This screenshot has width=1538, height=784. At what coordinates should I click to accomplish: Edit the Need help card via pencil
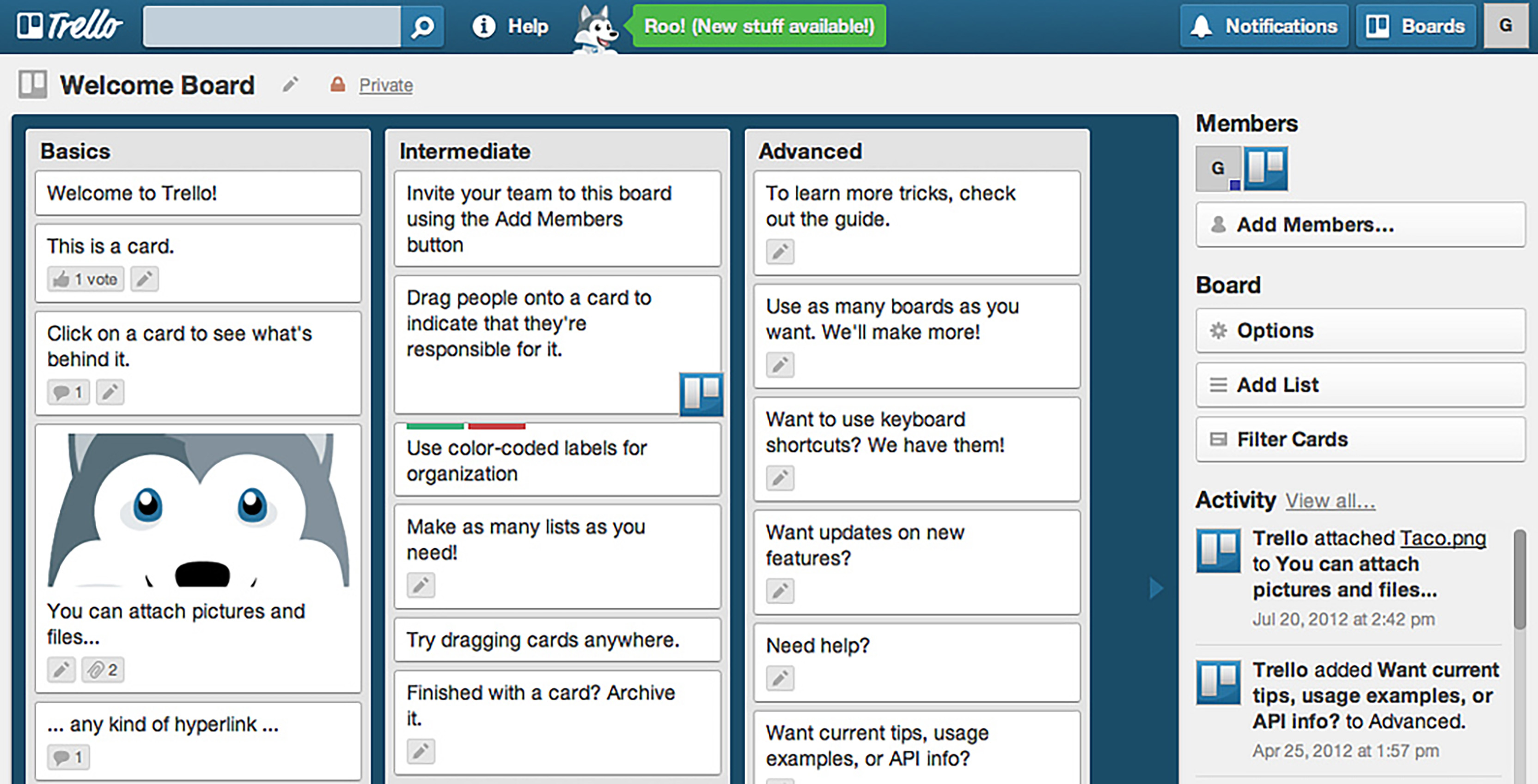780,678
